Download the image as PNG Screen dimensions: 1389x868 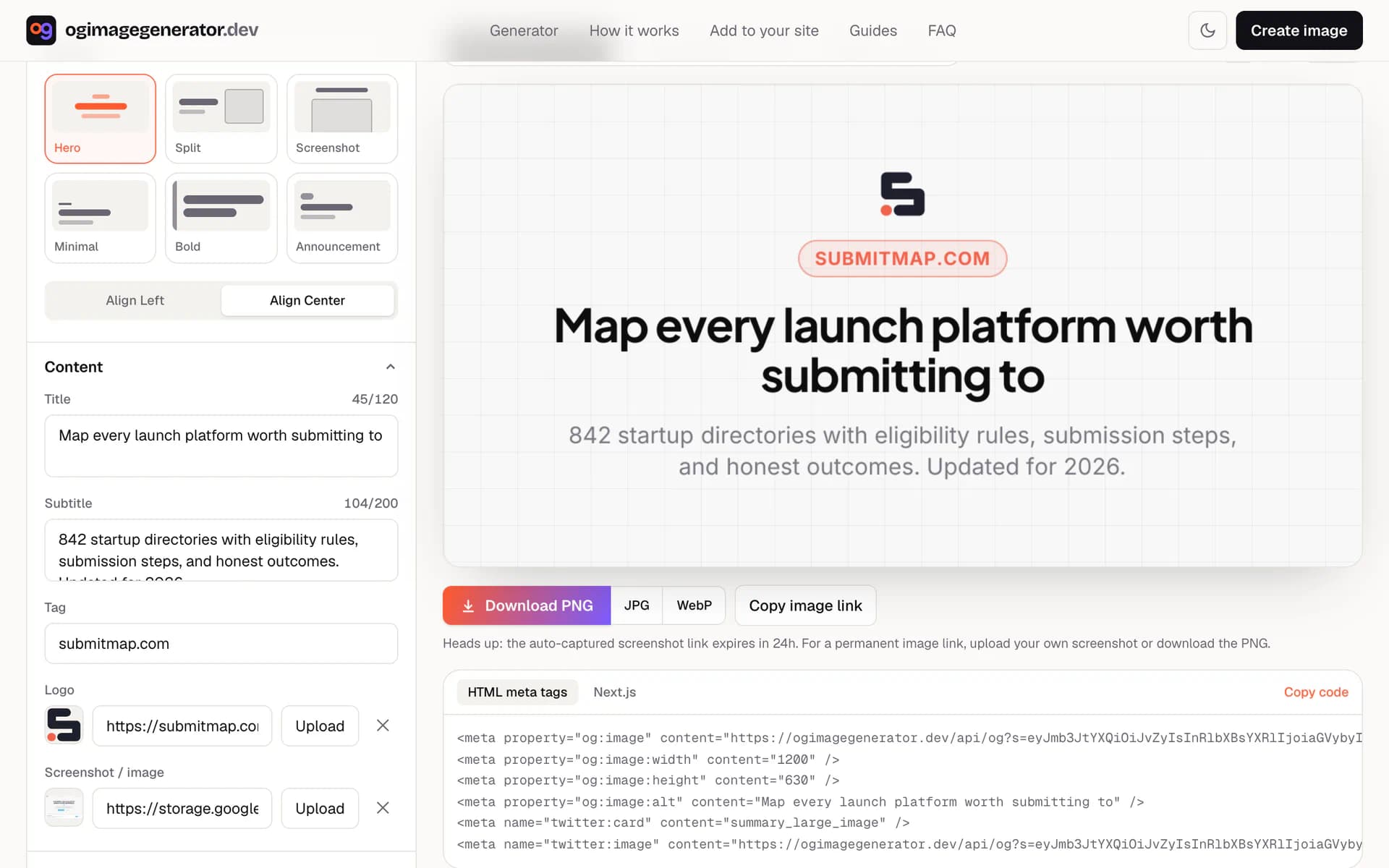527,605
